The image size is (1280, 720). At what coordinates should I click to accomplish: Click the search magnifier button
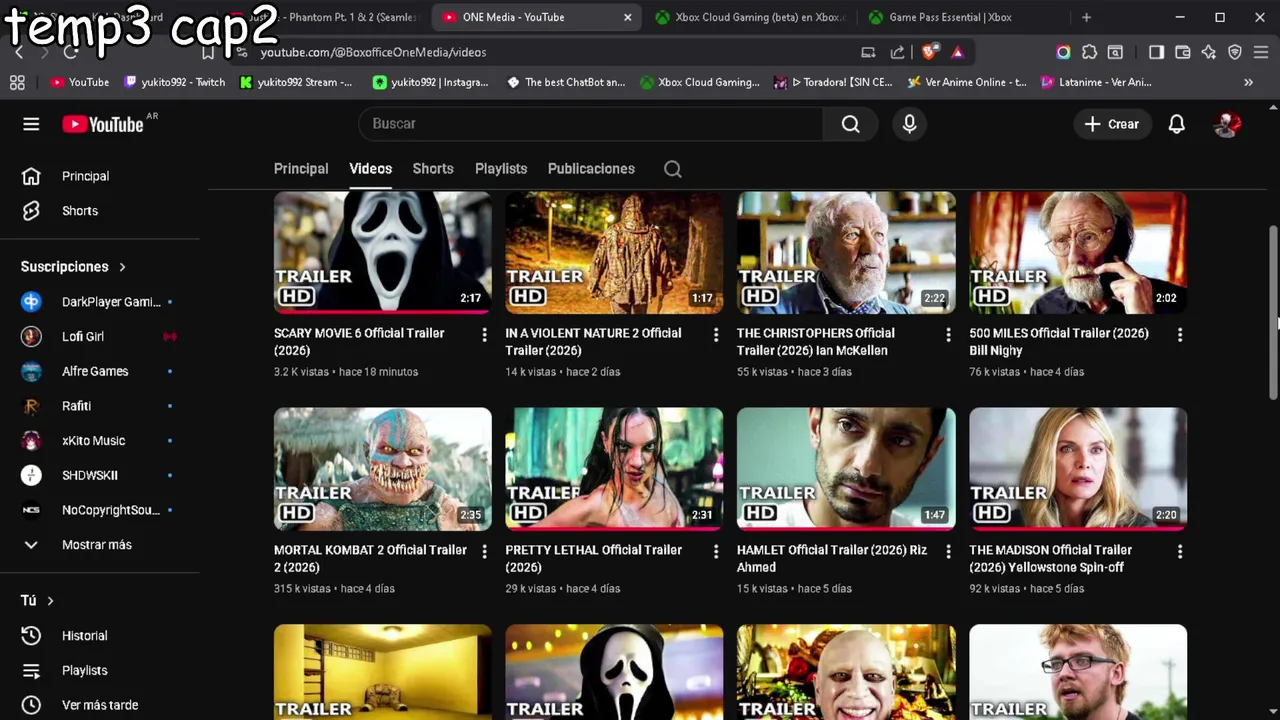click(850, 124)
